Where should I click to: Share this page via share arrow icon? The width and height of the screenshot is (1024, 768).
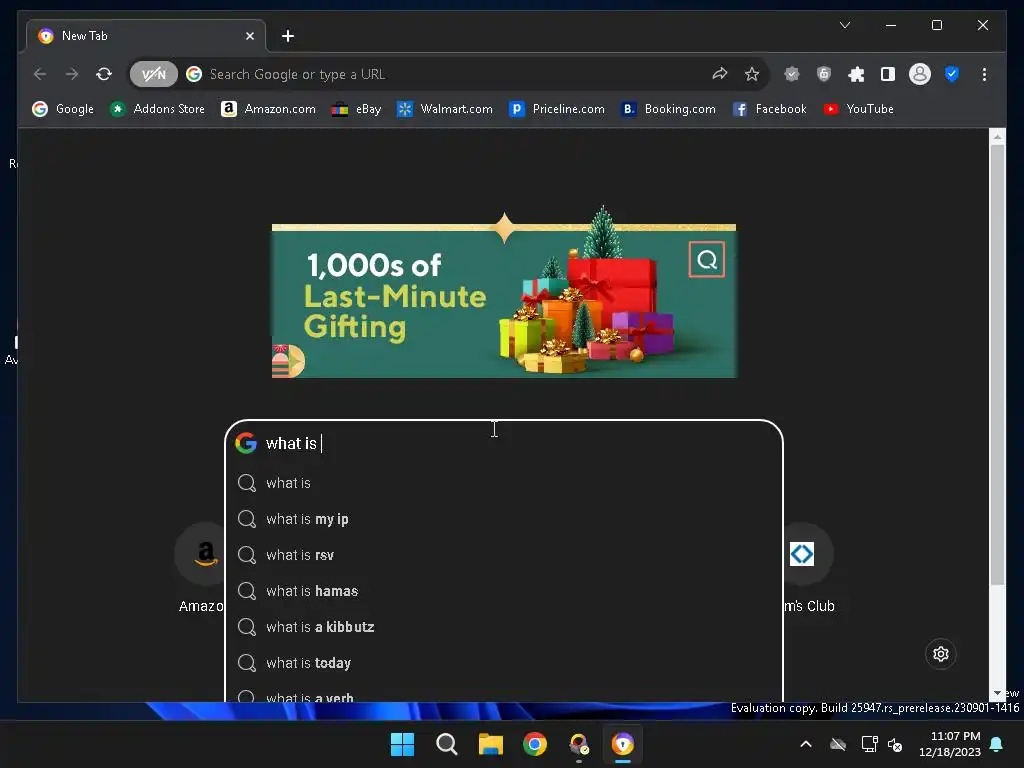pos(720,74)
